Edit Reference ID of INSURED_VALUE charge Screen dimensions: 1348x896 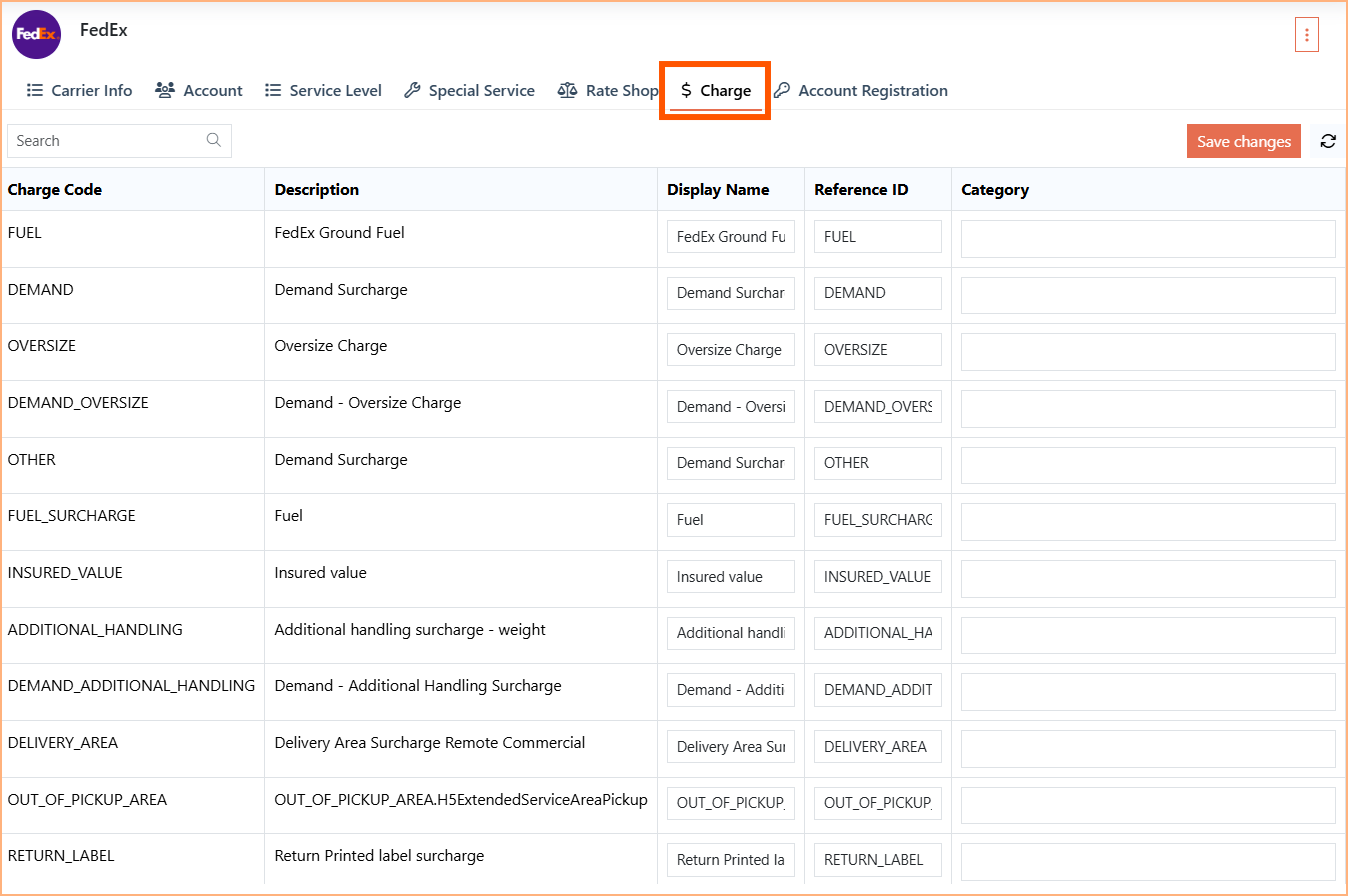[878, 576]
